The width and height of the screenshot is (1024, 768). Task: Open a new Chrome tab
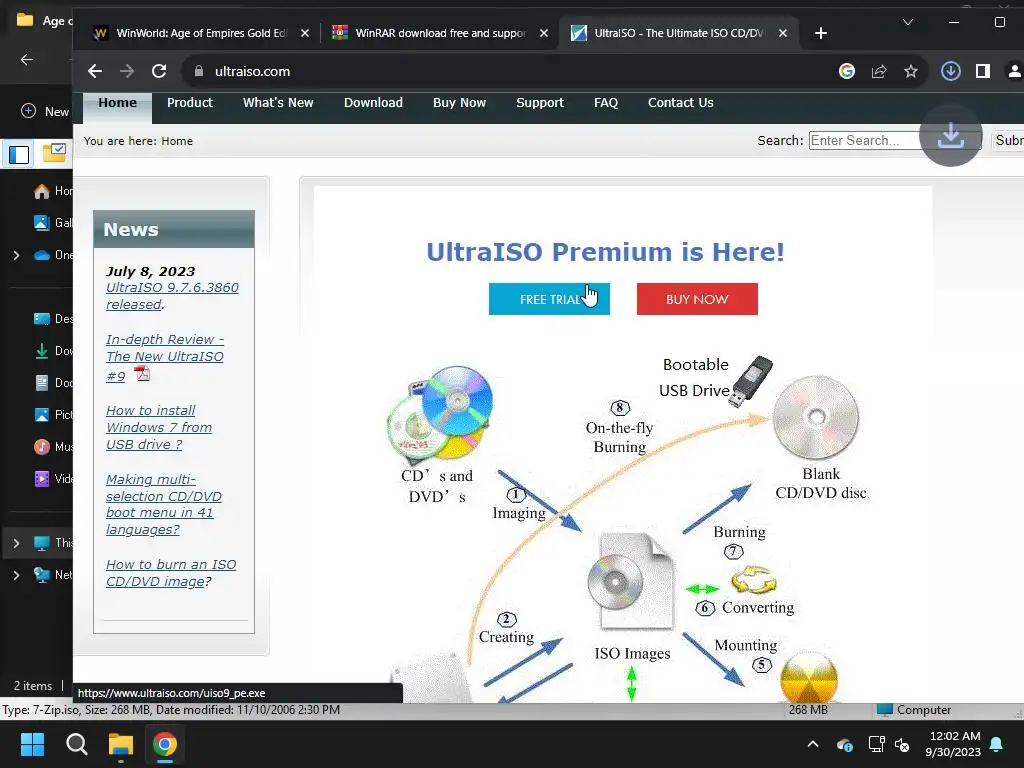tap(821, 33)
